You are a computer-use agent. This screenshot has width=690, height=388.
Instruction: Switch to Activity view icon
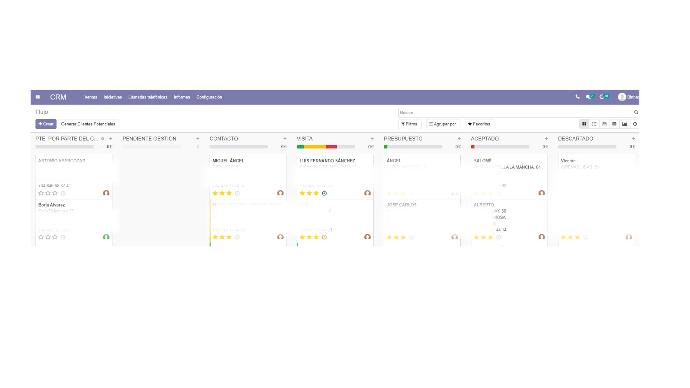click(635, 124)
